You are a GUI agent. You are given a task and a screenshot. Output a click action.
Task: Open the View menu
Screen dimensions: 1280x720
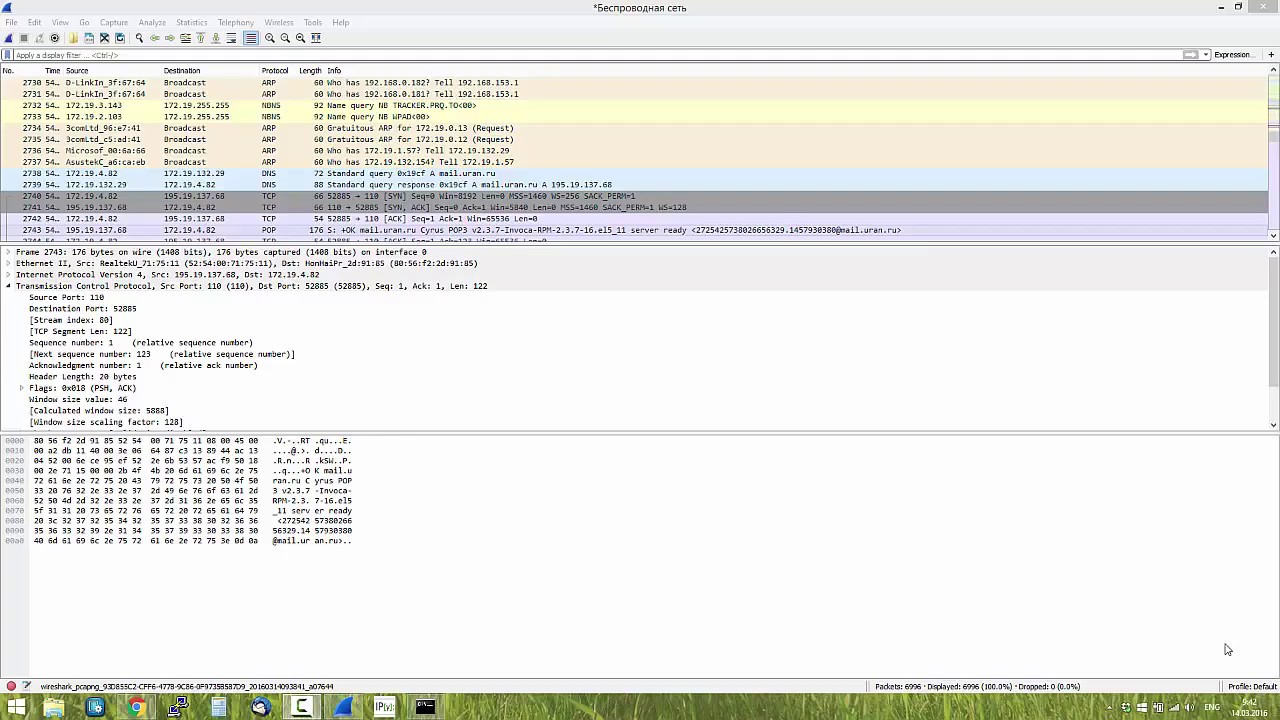(x=60, y=22)
